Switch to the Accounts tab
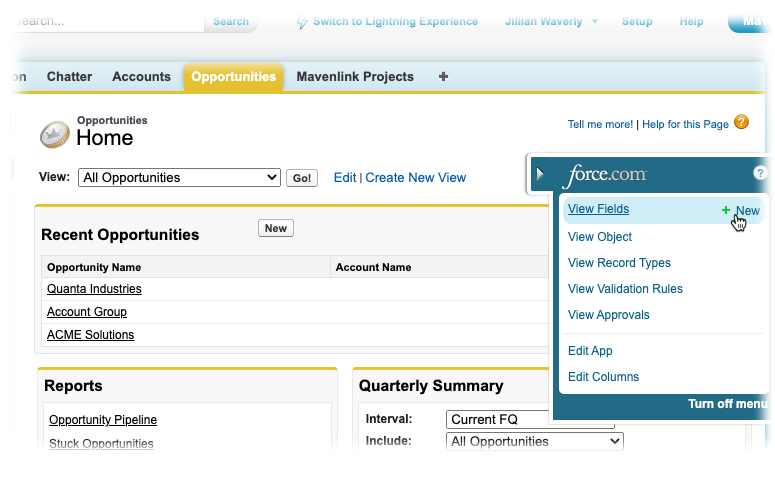 click(x=141, y=77)
